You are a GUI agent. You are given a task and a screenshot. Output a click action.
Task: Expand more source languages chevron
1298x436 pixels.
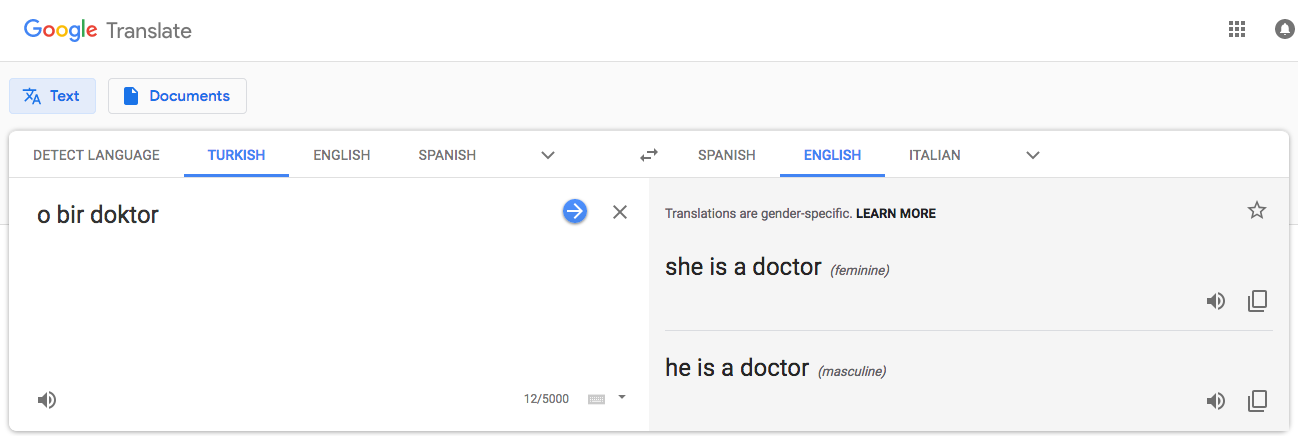(548, 155)
